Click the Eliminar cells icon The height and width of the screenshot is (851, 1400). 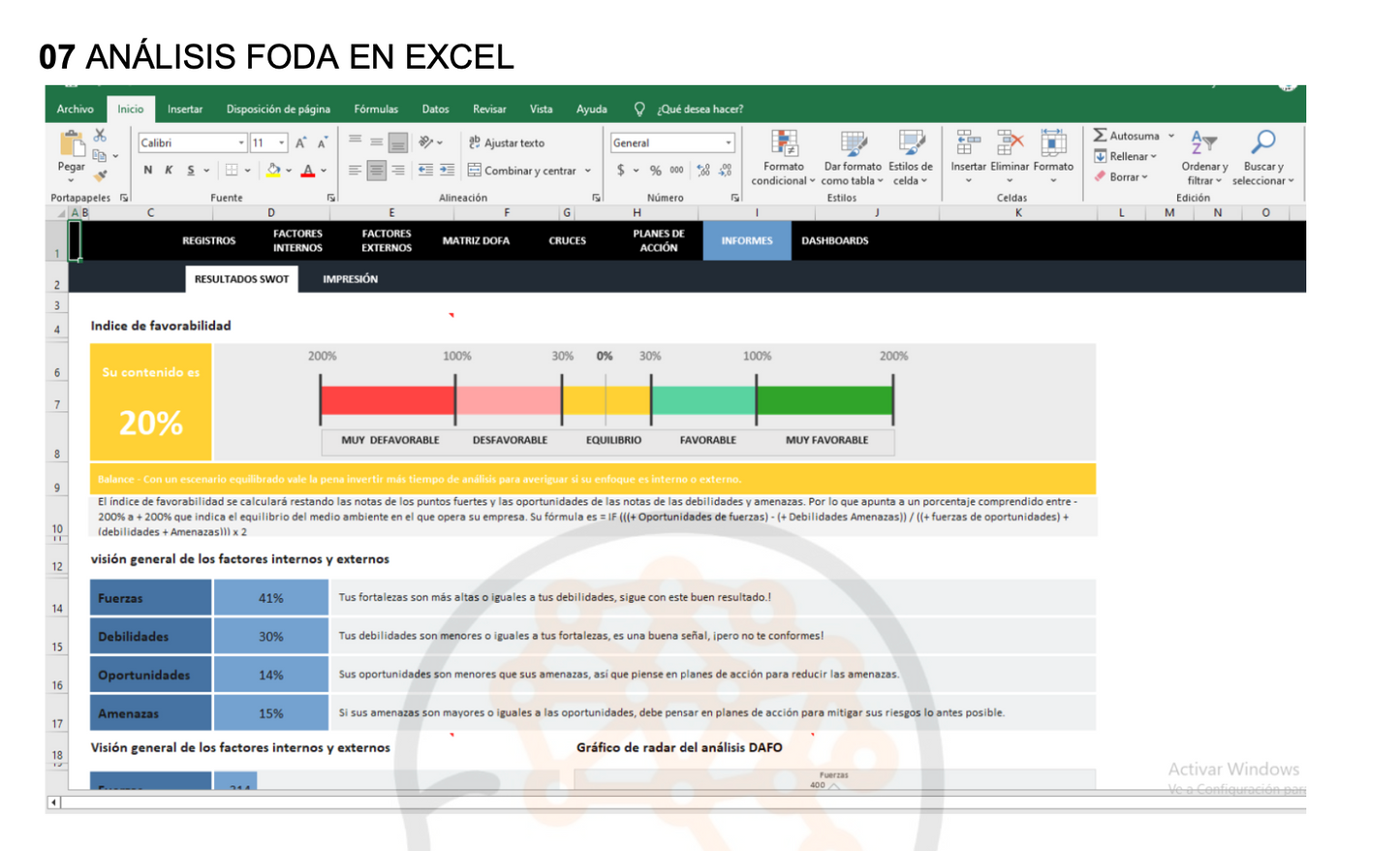click(x=1010, y=142)
